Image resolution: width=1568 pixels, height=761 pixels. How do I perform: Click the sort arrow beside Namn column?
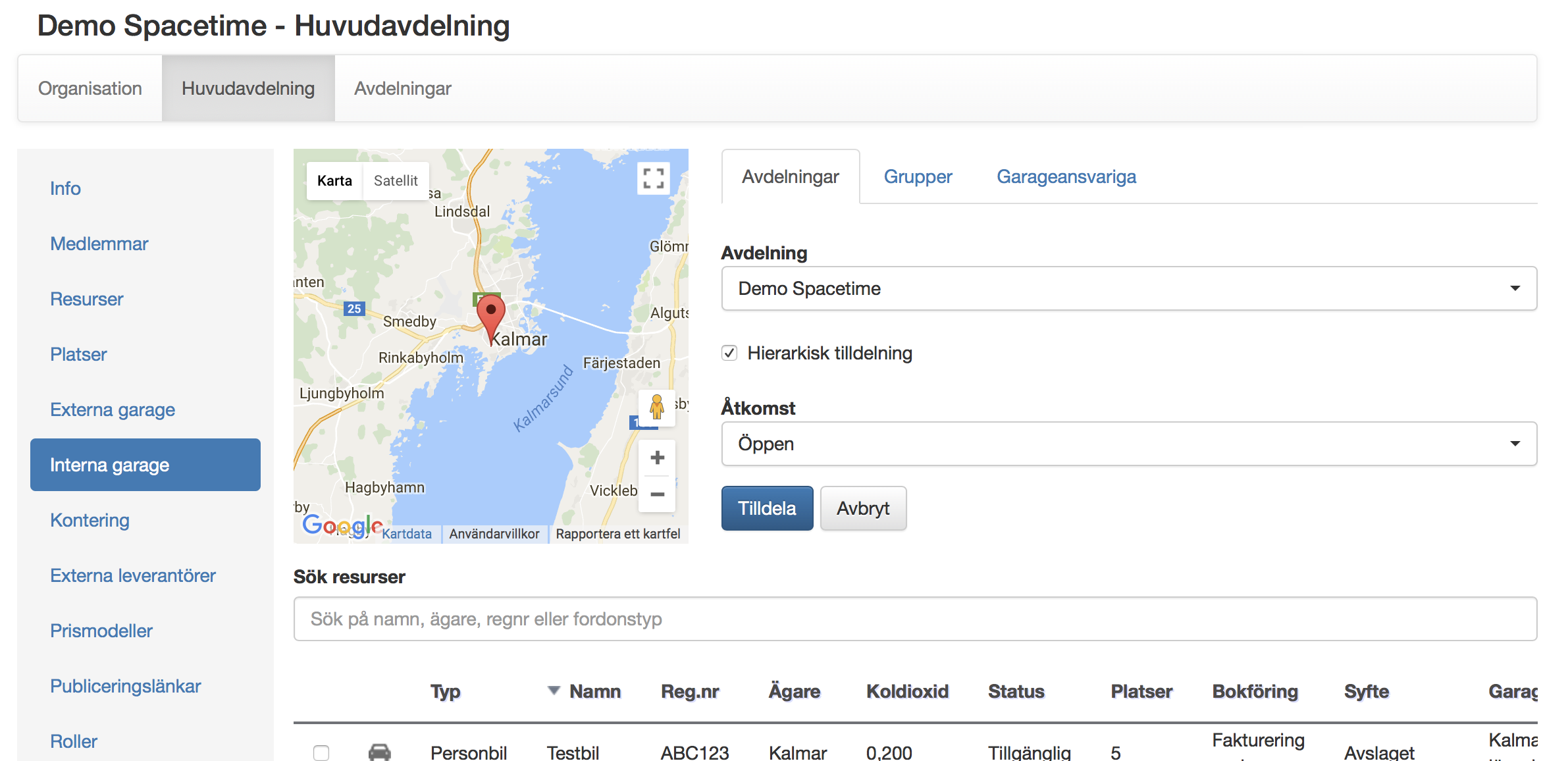pyautogui.click(x=554, y=691)
